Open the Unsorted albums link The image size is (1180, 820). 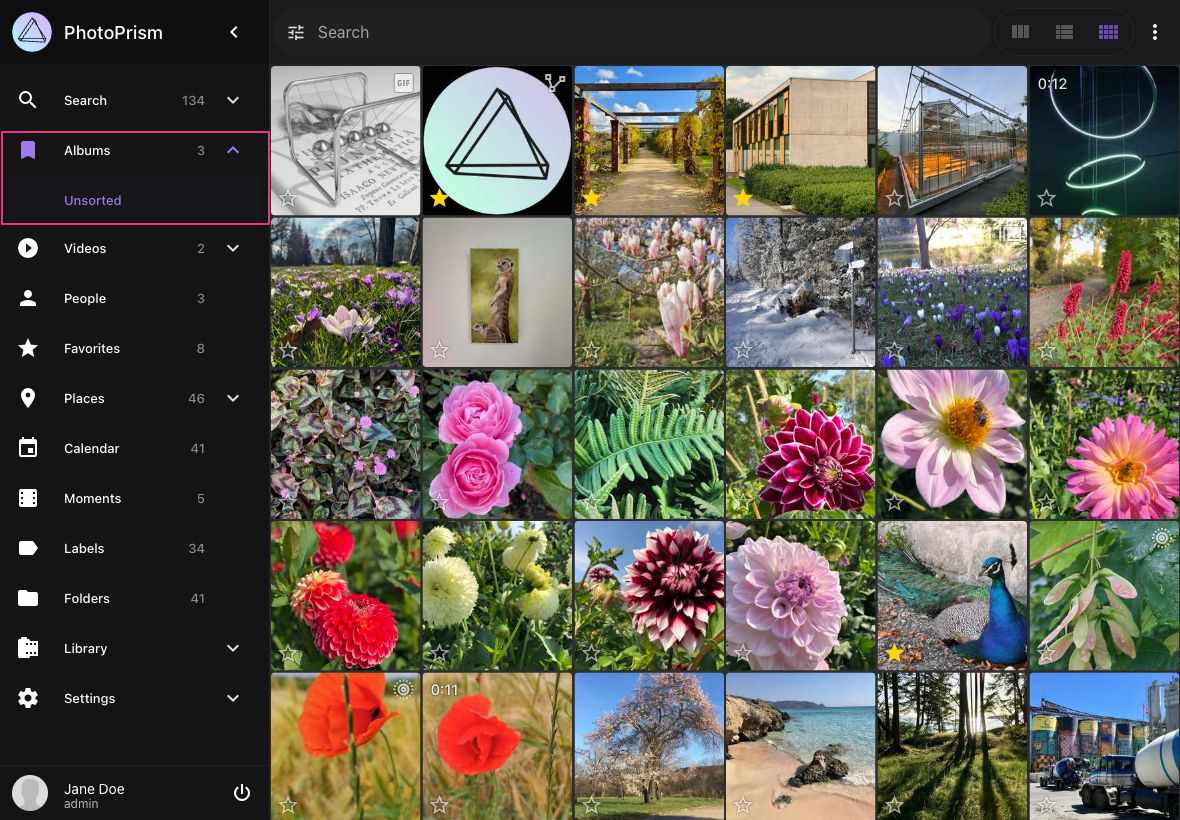[x=93, y=200]
